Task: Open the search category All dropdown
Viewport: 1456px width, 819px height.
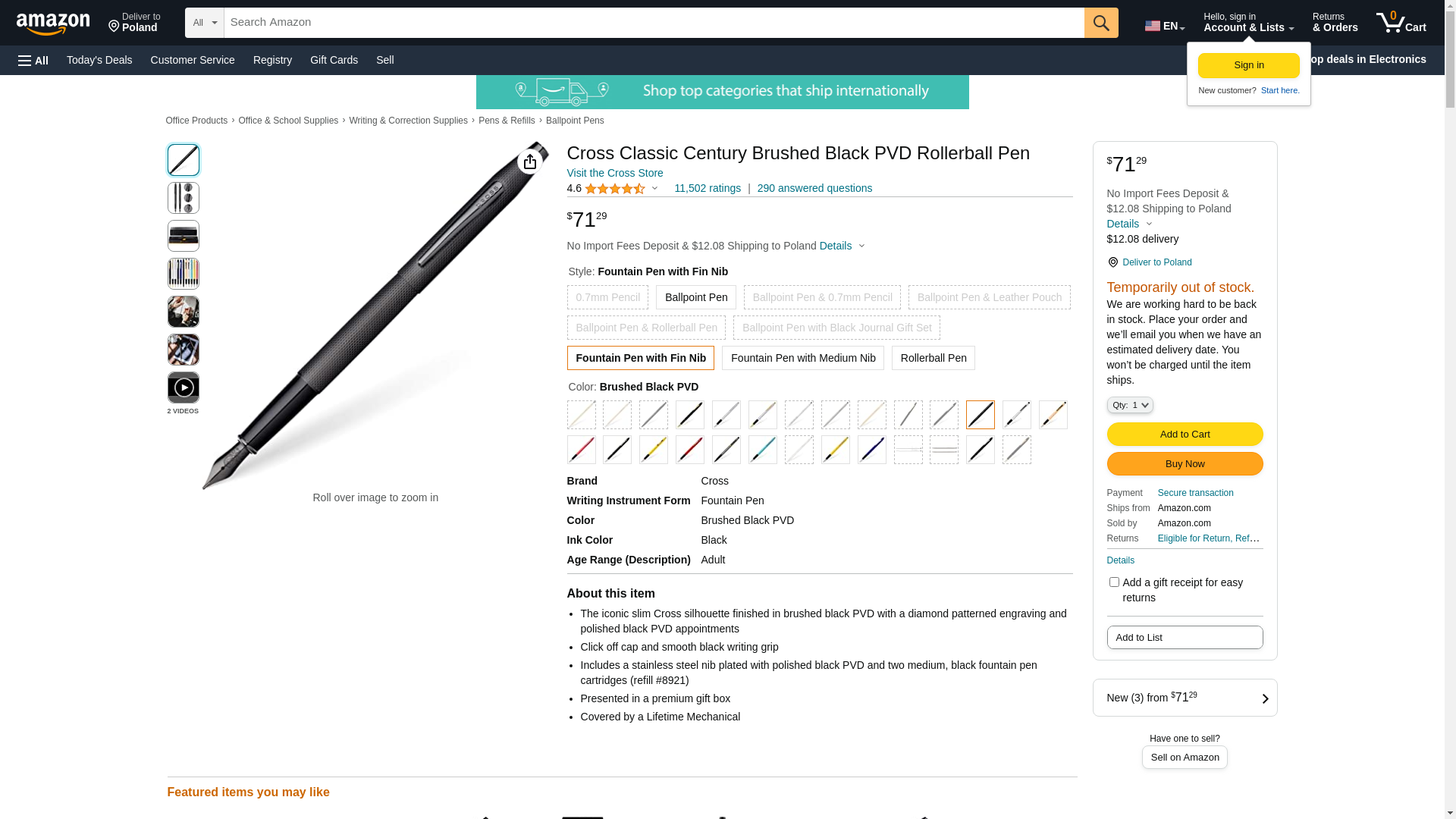Action: pos(204,23)
